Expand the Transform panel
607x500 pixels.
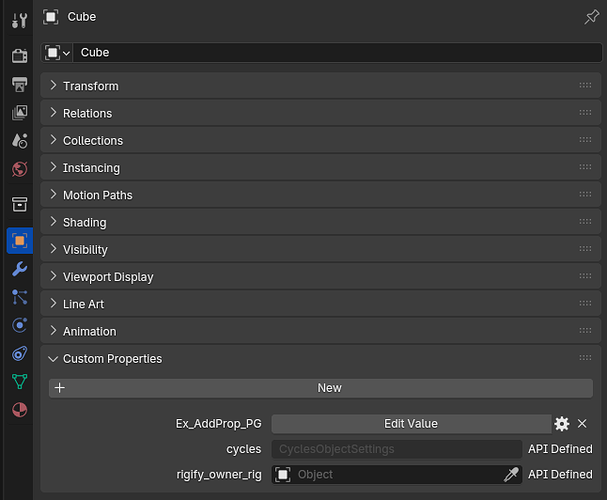click(321, 86)
